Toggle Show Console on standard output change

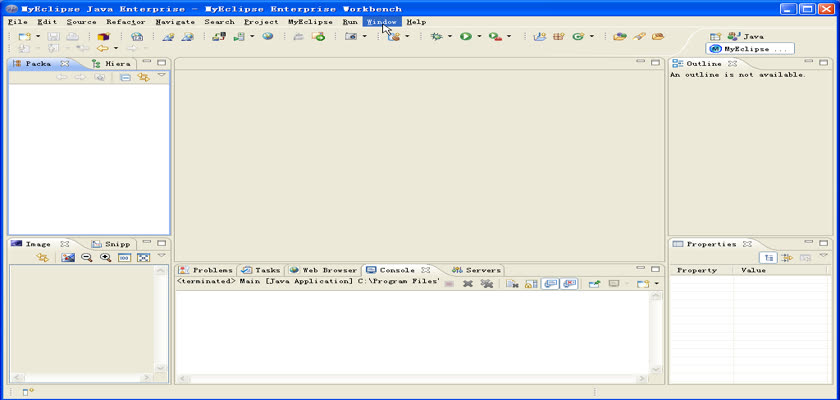pos(551,283)
